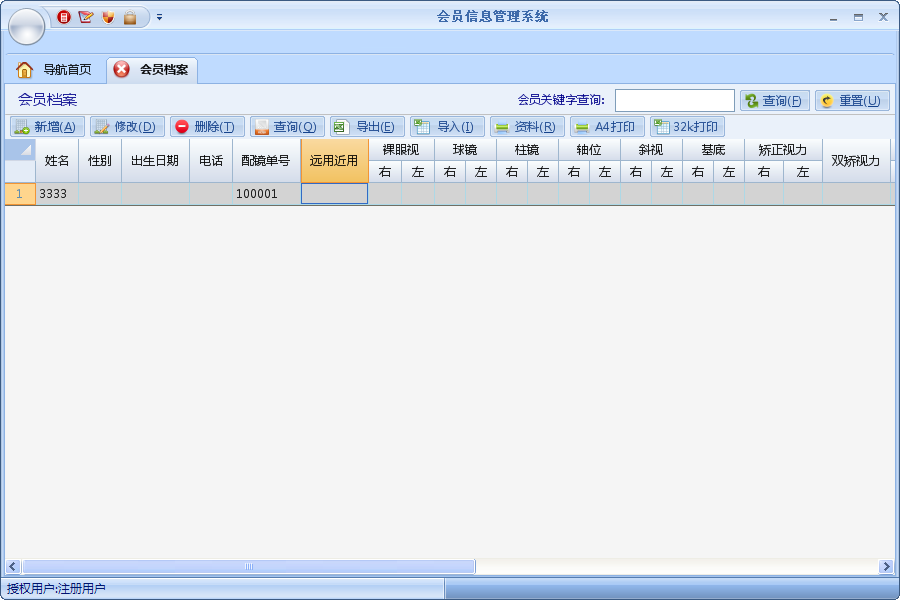Maximize the 会员信息管理系统 window

[858, 18]
